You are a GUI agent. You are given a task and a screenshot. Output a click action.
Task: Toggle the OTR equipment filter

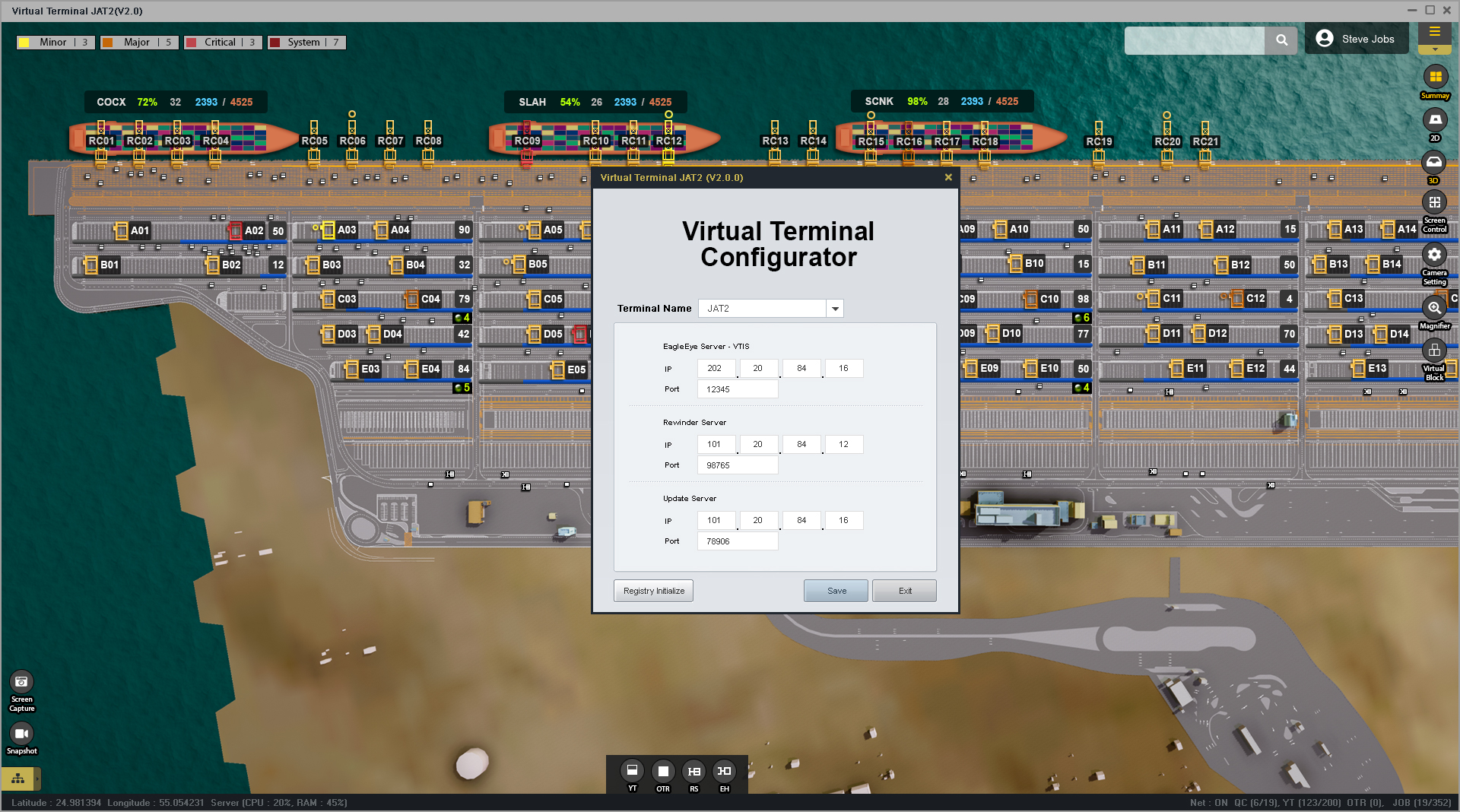point(663,771)
